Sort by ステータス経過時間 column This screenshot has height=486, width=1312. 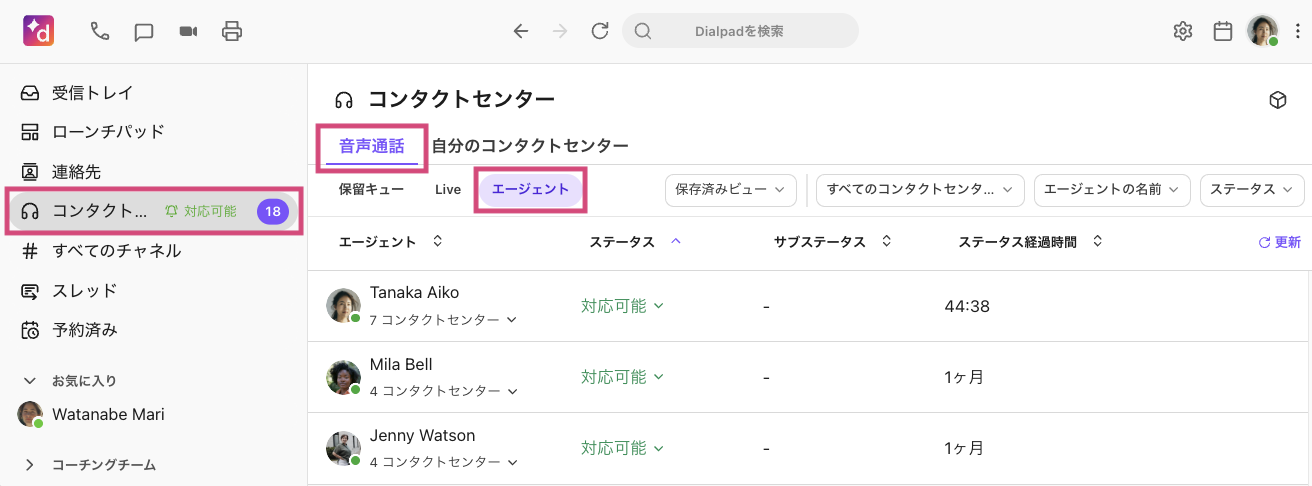pos(1097,242)
